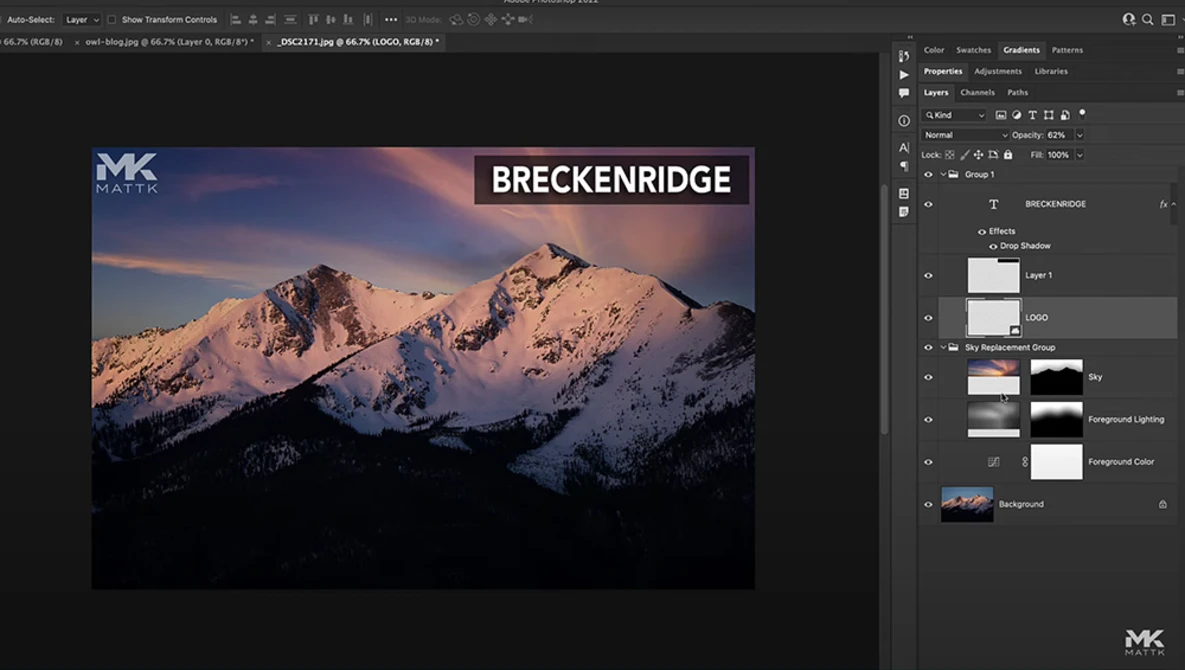Open the Paragraph panel icon

(x=904, y=166)
